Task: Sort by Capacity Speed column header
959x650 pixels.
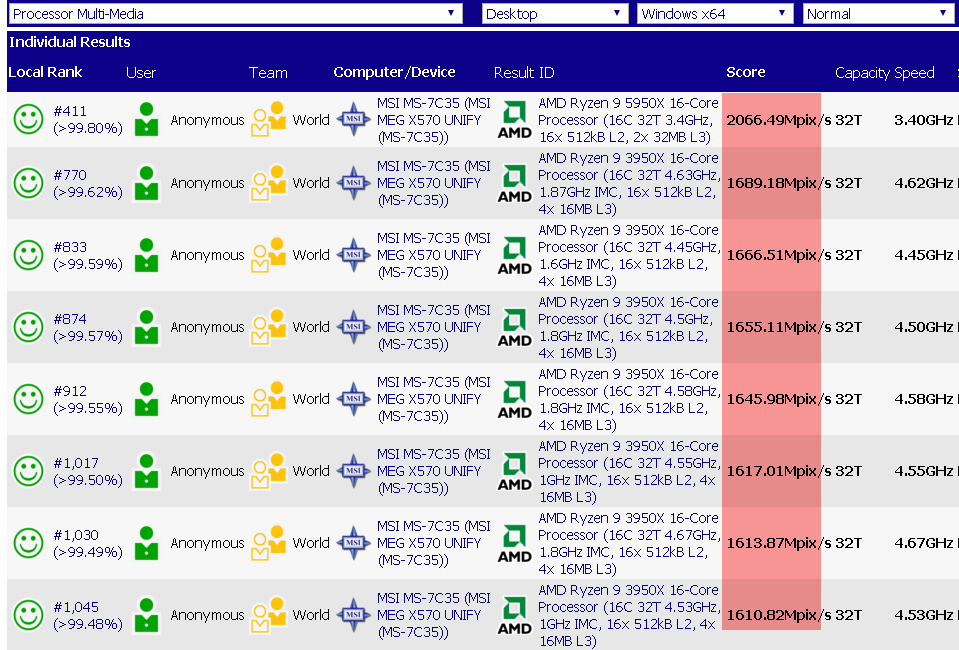Action: (x=884, y=73)
